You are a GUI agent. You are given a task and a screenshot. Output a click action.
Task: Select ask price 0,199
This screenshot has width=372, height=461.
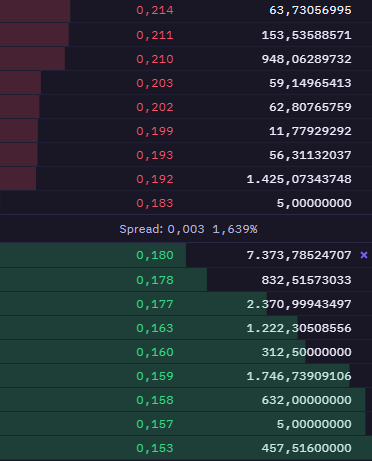tap(155, 131)
